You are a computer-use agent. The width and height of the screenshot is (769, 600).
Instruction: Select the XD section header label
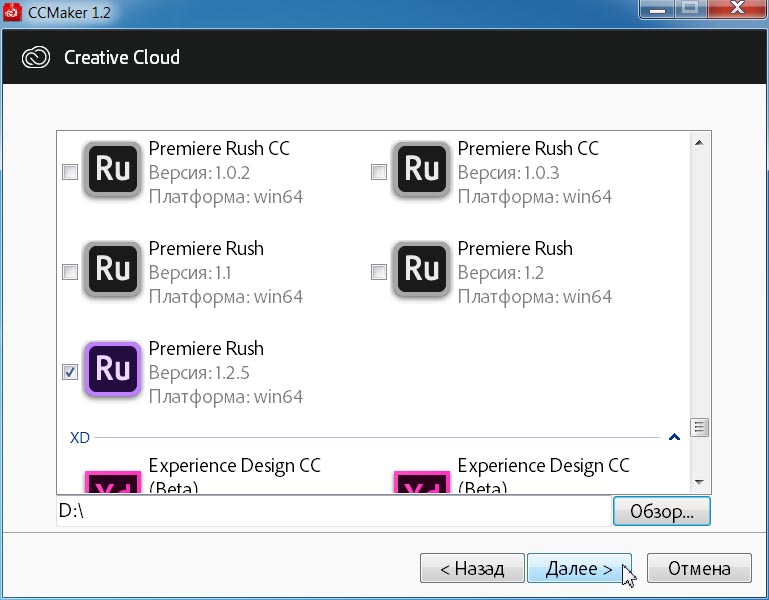(x=79, y=437)
